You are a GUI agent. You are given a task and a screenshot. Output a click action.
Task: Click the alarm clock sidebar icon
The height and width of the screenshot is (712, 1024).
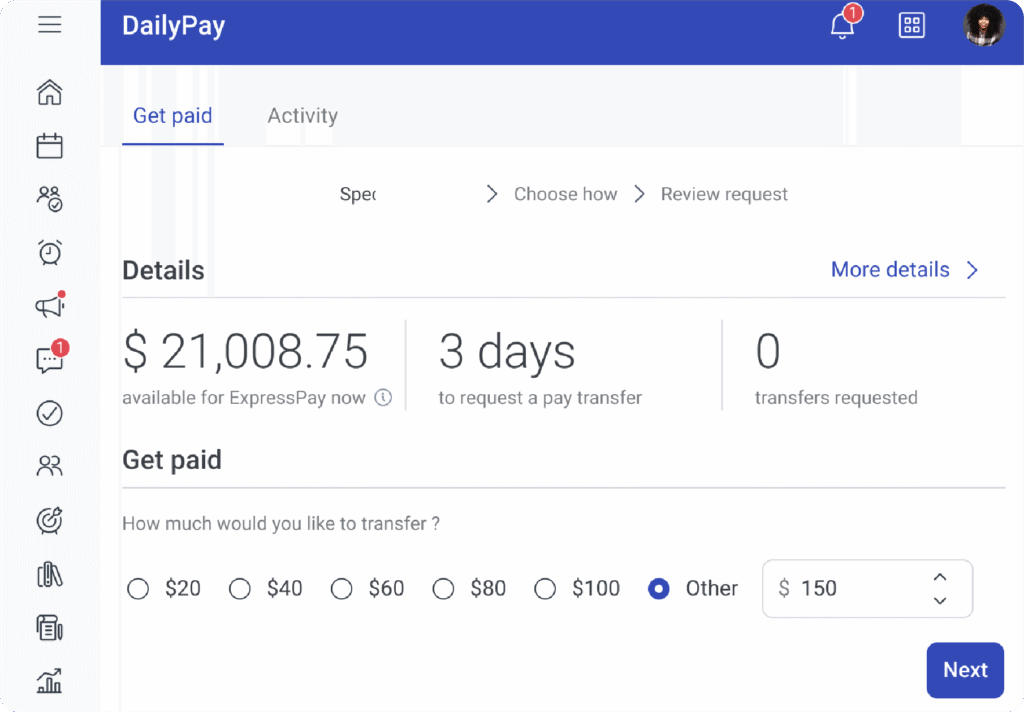pos(50,252)
